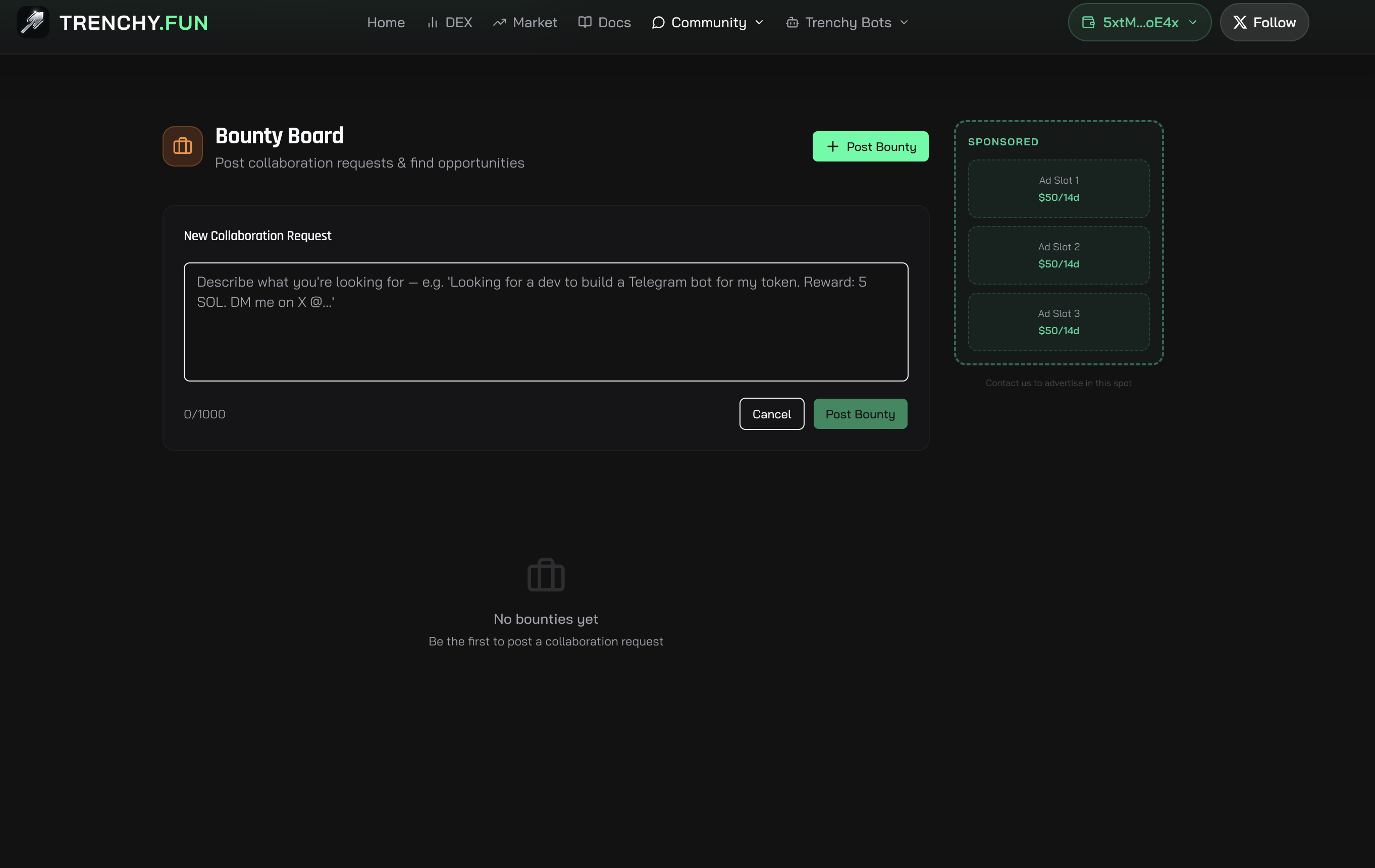Click the 'SPONSORED' label
This screenshot has height=868, width=1375.
1003,142
